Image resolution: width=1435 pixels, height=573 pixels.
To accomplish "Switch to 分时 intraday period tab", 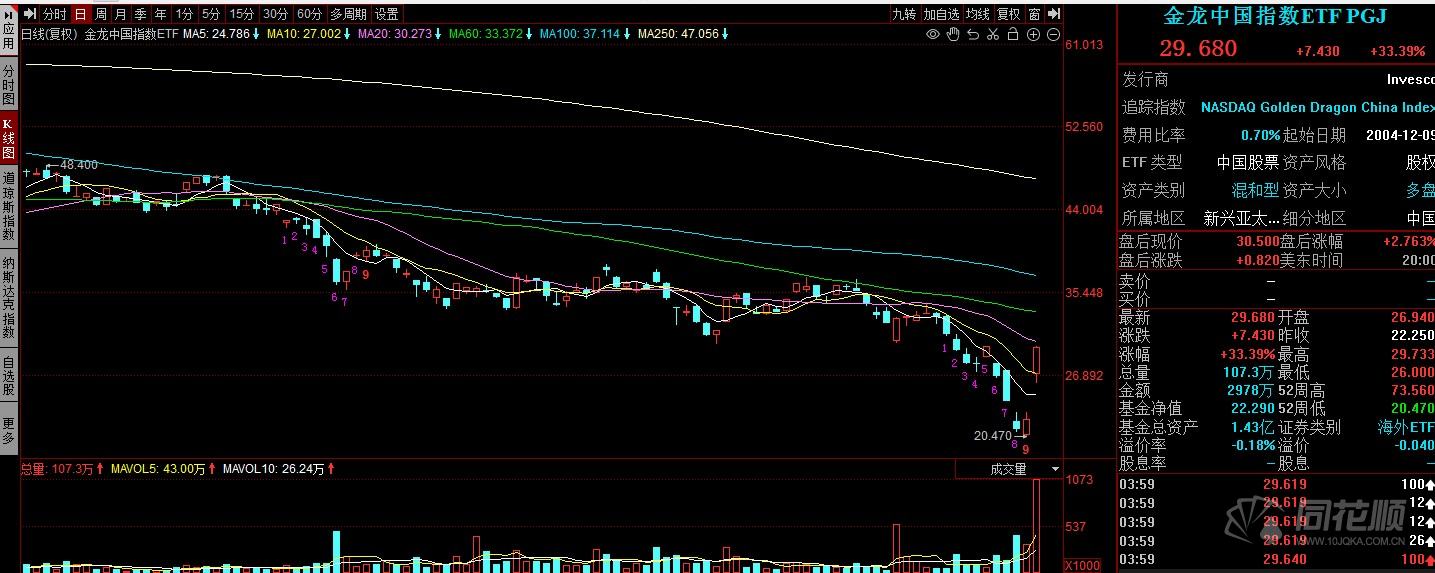I will point(54,14).
